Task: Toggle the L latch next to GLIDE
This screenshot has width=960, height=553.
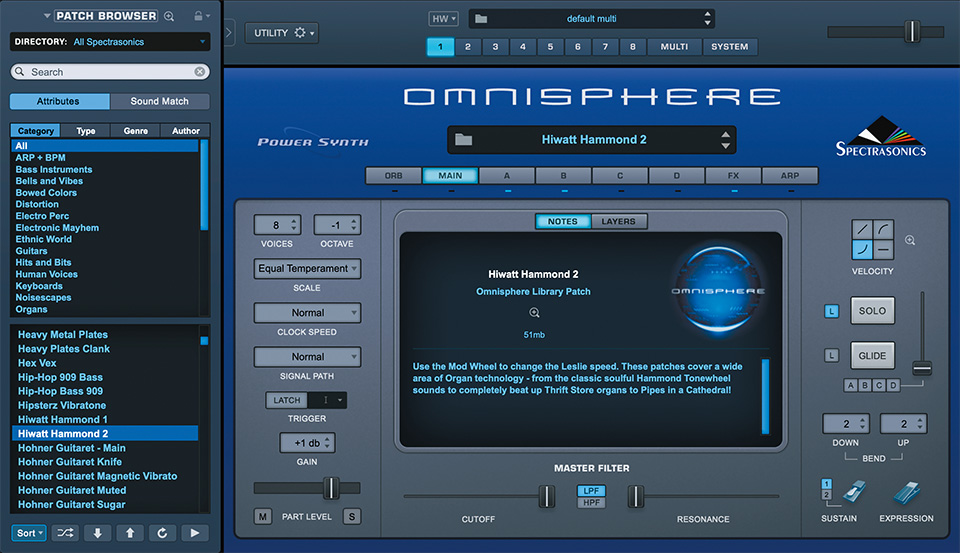Action: [831, 355]
